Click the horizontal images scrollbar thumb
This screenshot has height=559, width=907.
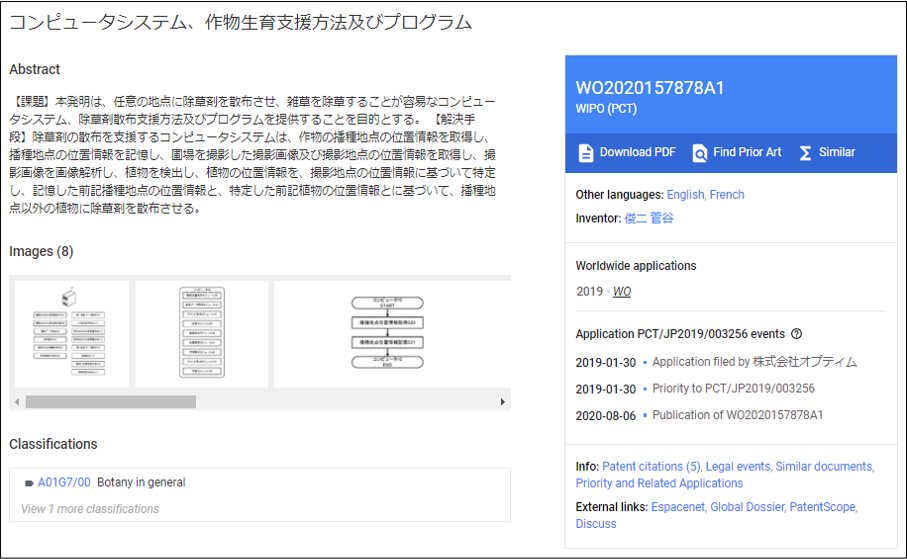pos(110,402)
